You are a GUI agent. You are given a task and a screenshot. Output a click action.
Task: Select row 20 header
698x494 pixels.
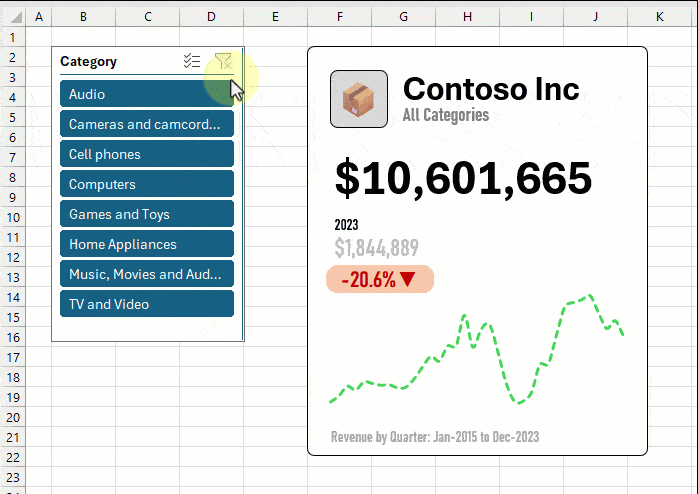[13, 417]
